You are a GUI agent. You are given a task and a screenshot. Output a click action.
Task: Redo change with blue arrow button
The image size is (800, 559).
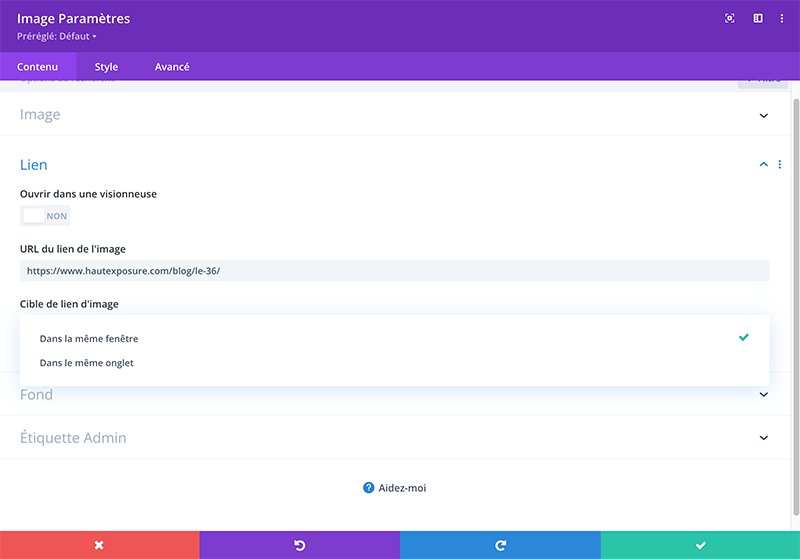500,545
